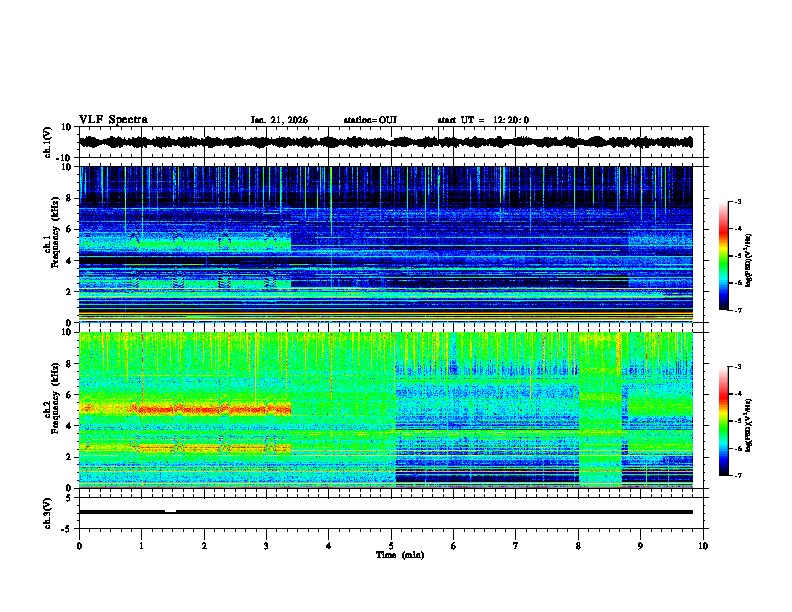Click the 4 kHz tick on ch.1 spectrogram
The width and height of the screenshot is (792, 612).
tap(70, 261)
